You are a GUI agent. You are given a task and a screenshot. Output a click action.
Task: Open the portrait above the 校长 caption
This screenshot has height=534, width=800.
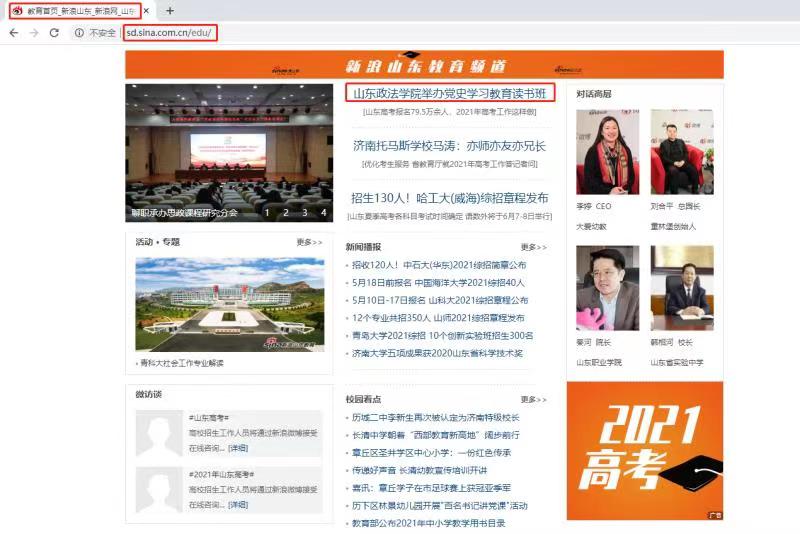[682, 288]
